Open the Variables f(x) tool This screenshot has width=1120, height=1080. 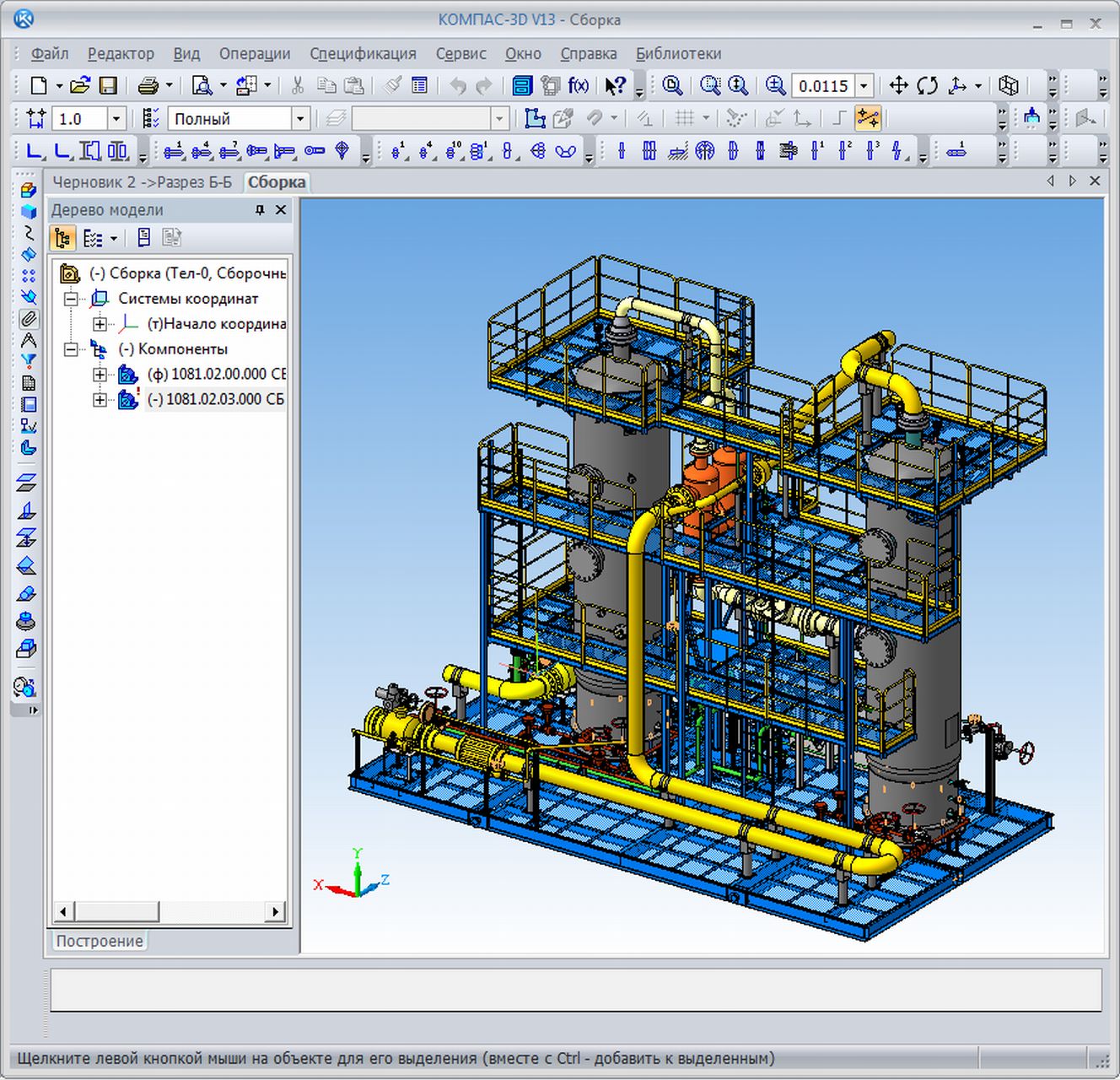(579, 85)
